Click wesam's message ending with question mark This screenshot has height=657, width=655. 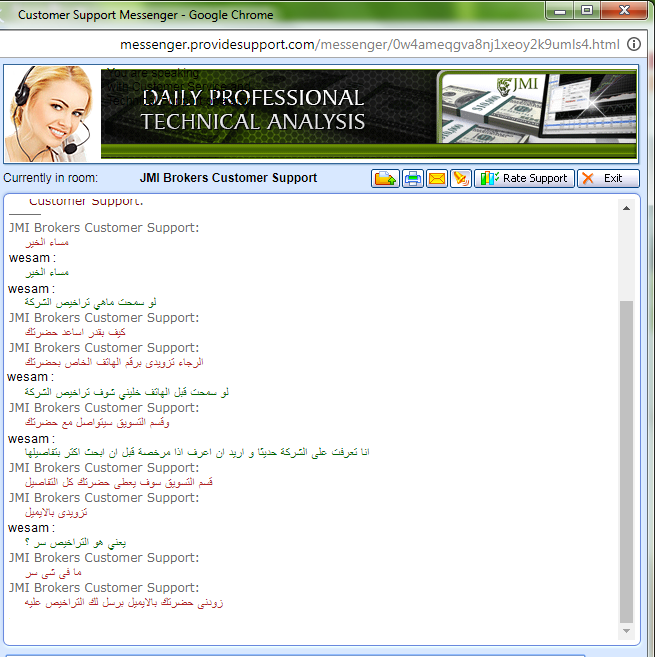click(75, 543)
